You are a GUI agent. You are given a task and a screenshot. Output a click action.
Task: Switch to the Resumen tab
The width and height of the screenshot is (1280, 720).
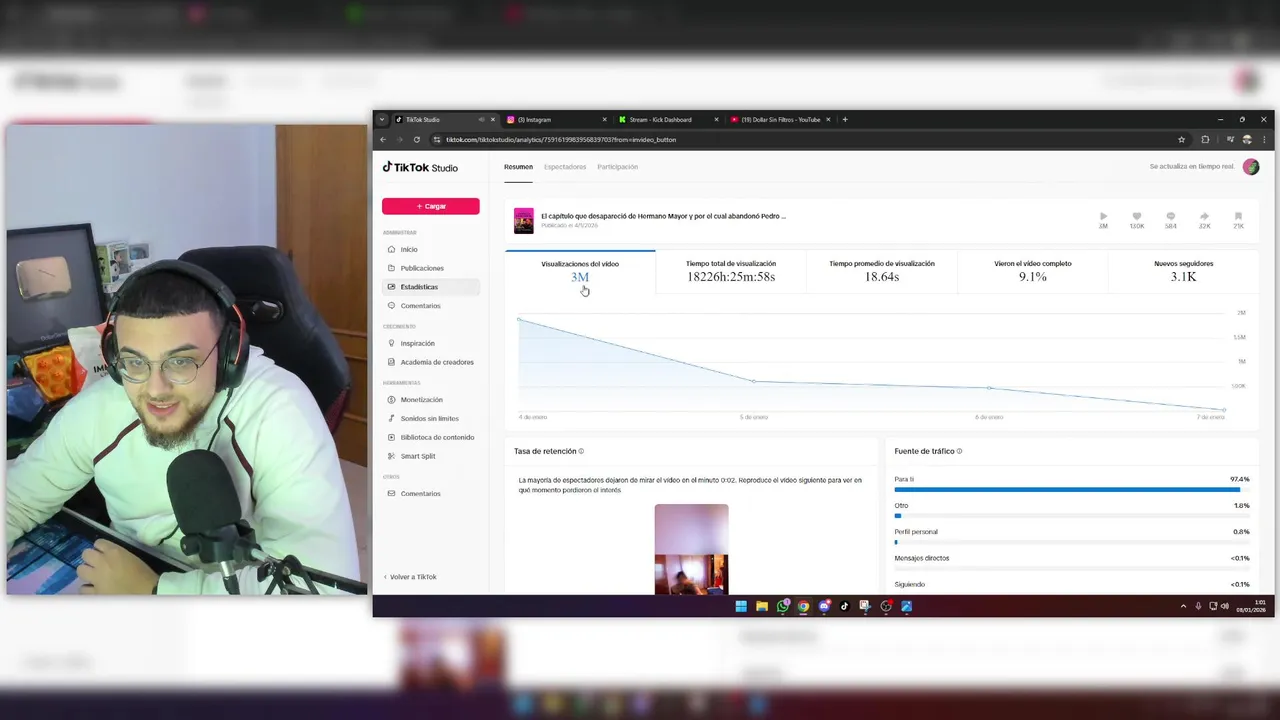tap(518, 167)
